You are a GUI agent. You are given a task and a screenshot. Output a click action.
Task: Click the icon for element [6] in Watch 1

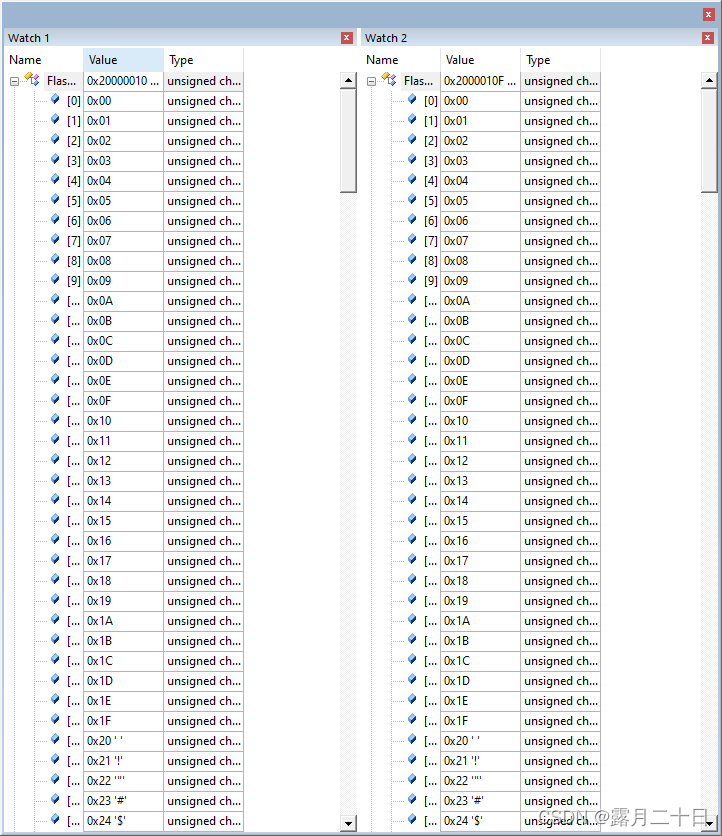55,220
